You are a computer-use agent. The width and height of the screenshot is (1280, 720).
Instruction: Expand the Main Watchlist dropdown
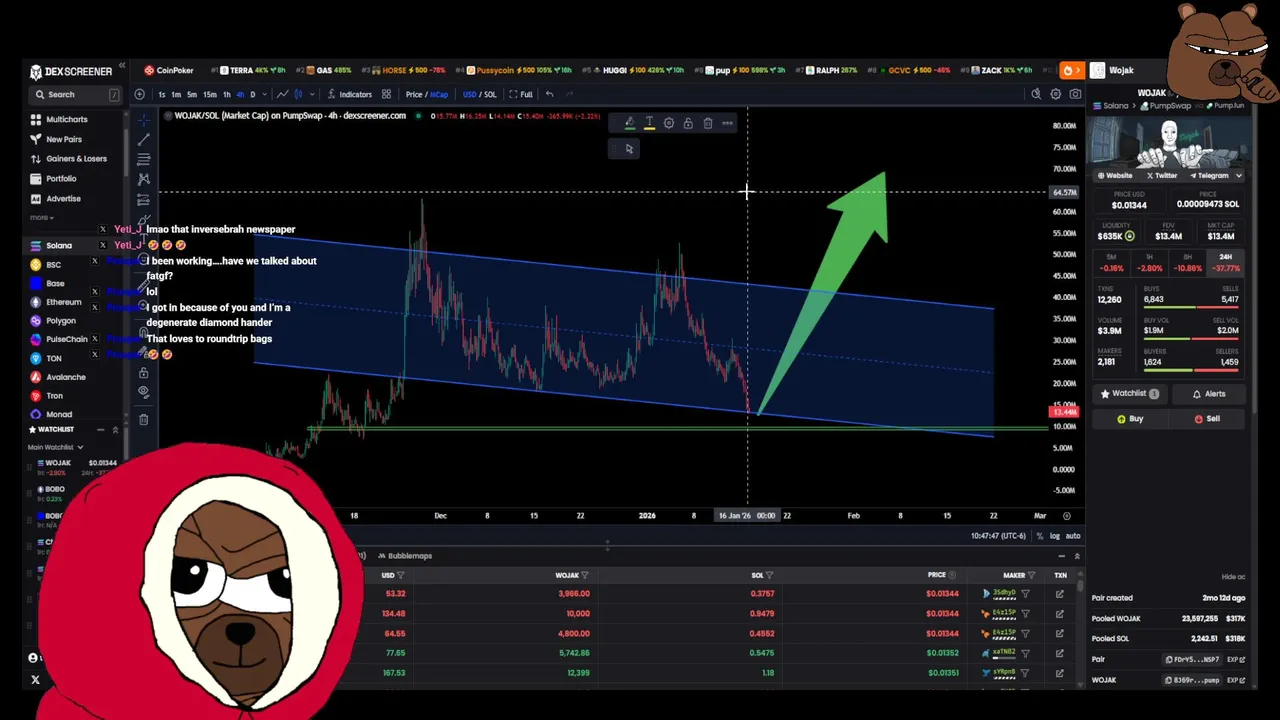(x=55, y=447)
